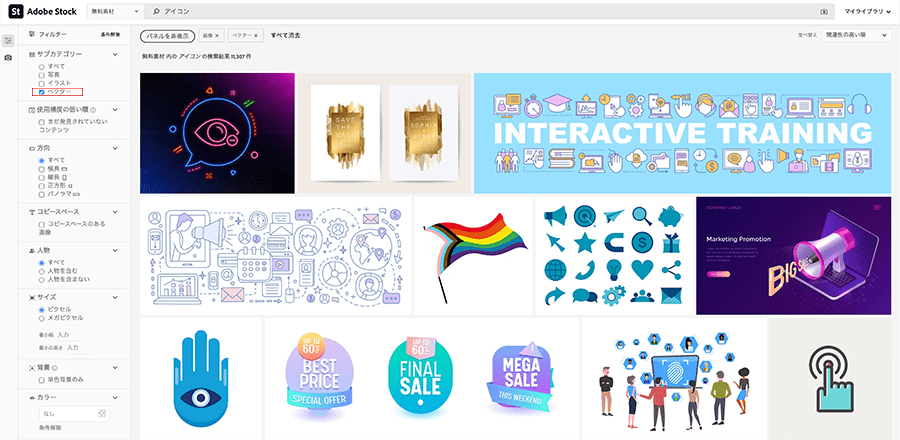Screen dimensions: 900x440
Task: Remove the ベクター filter chip with X
Action: tap(255, 36)
